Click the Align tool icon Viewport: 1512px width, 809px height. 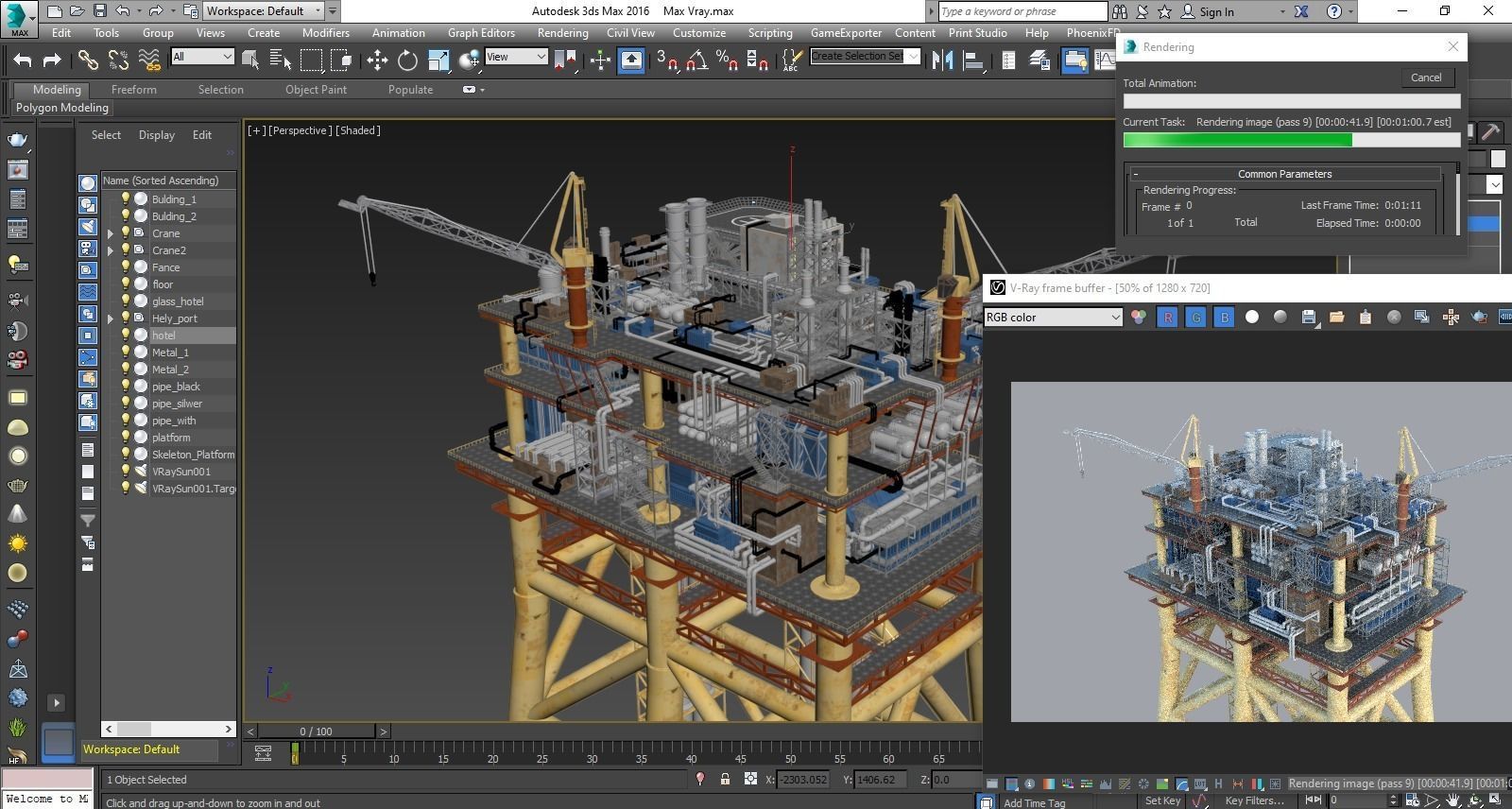pyautogui.click(x=972, y=60)
